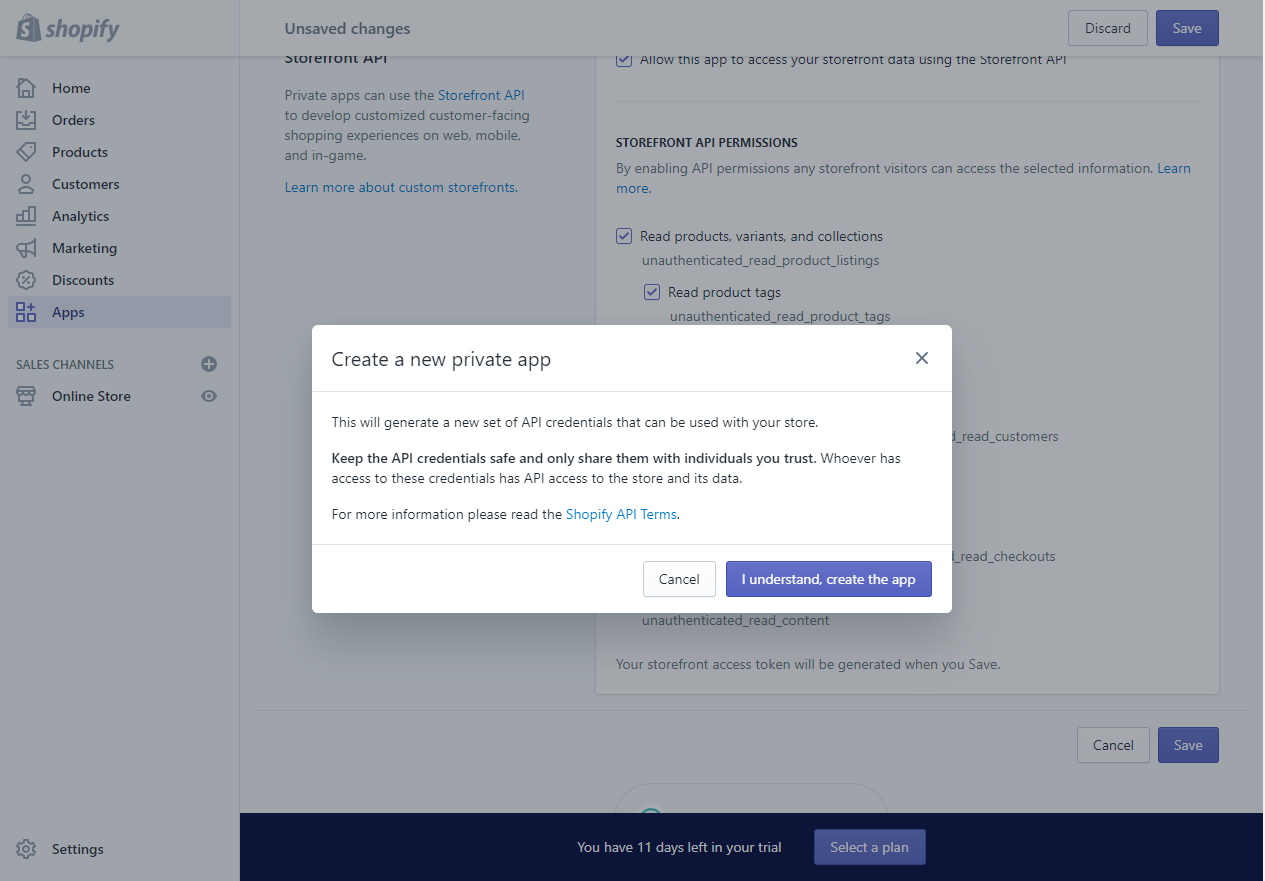Click the Customers person icon

pos(26,184)
